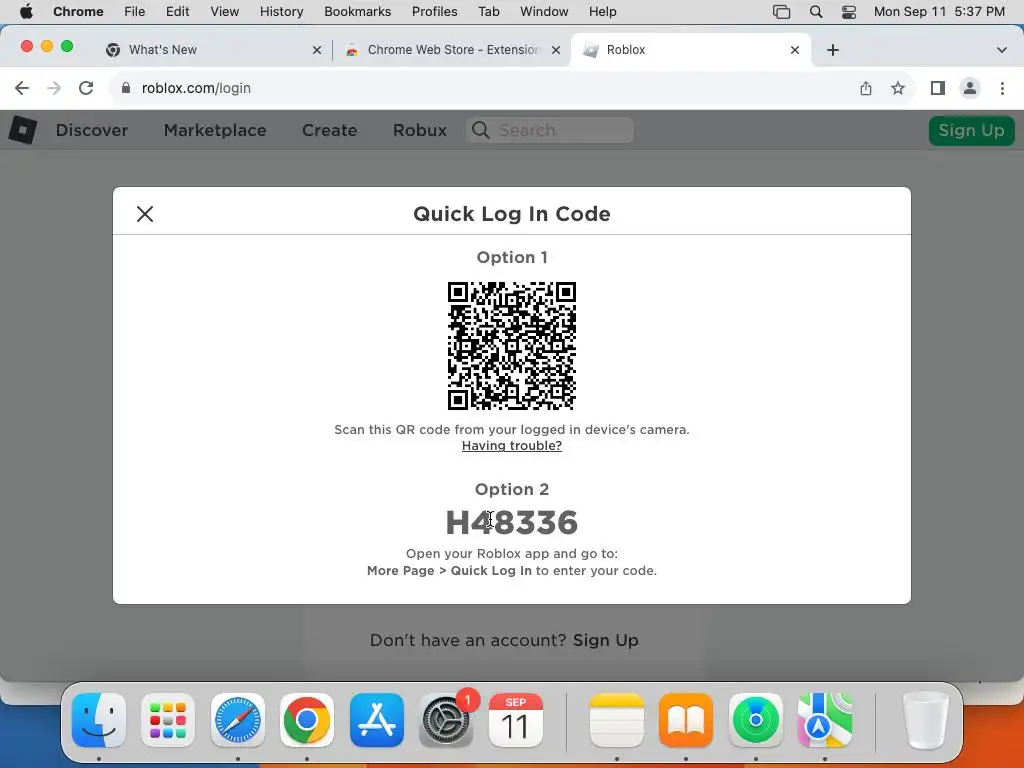Viewport: 1024px width, 768px height.
Task: Open Control Center in menu bar
Action: [849, 12]
